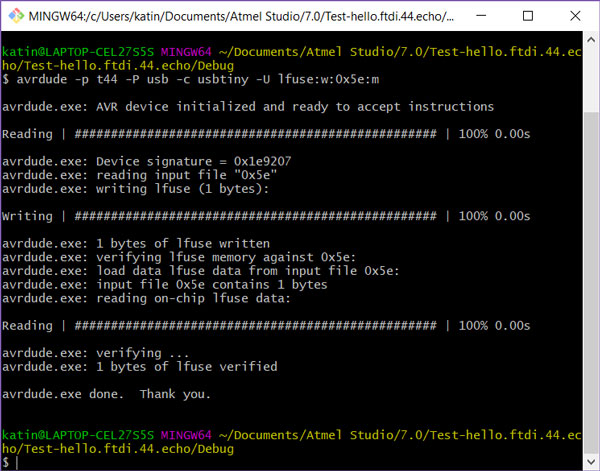
Task: Click the avrdude lfuse command line text
Action: (x=191, y=80)
